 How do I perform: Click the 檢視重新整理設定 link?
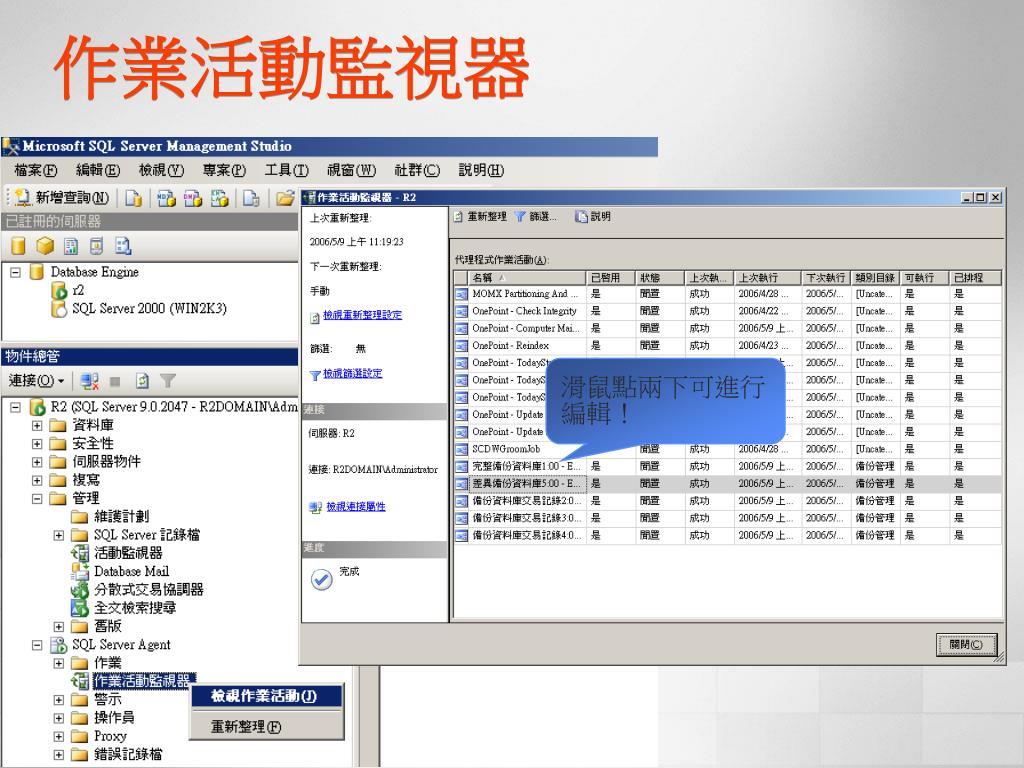362,315
